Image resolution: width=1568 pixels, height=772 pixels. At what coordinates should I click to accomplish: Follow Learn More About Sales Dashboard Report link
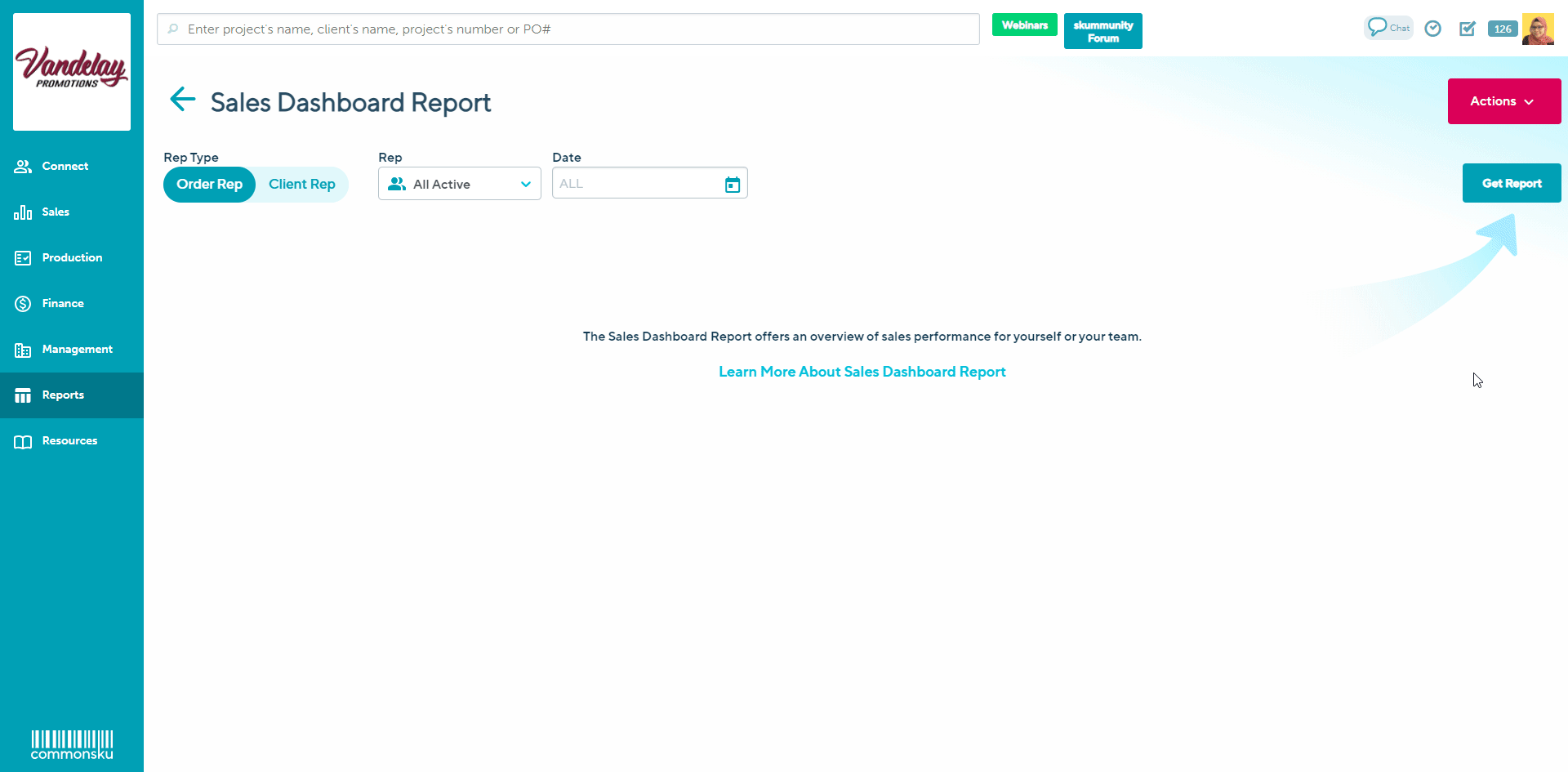click(862, 372)
